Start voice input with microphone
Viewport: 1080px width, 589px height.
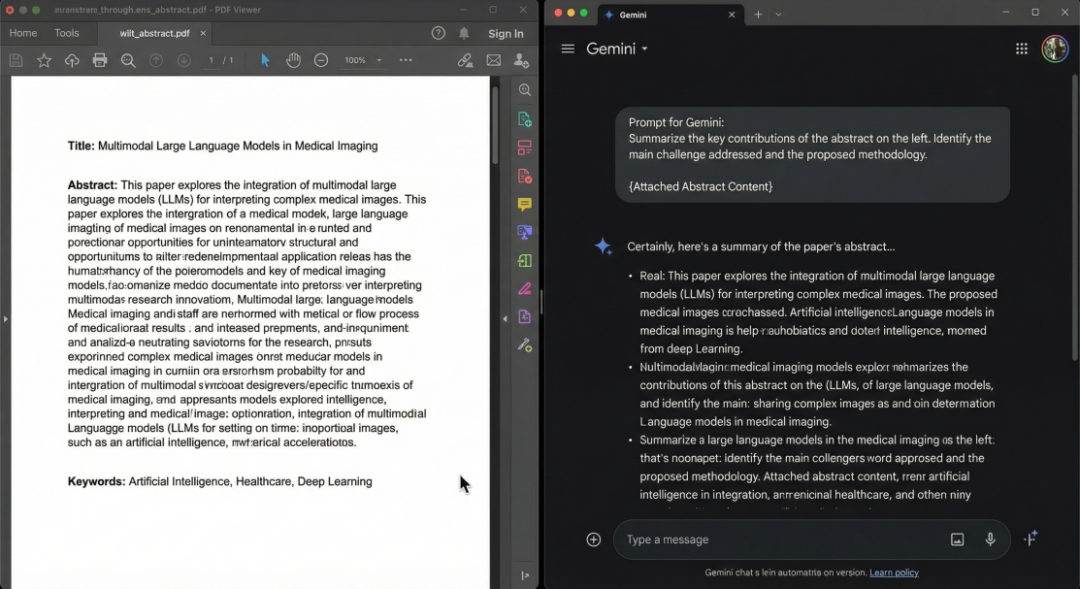[990, 539]
